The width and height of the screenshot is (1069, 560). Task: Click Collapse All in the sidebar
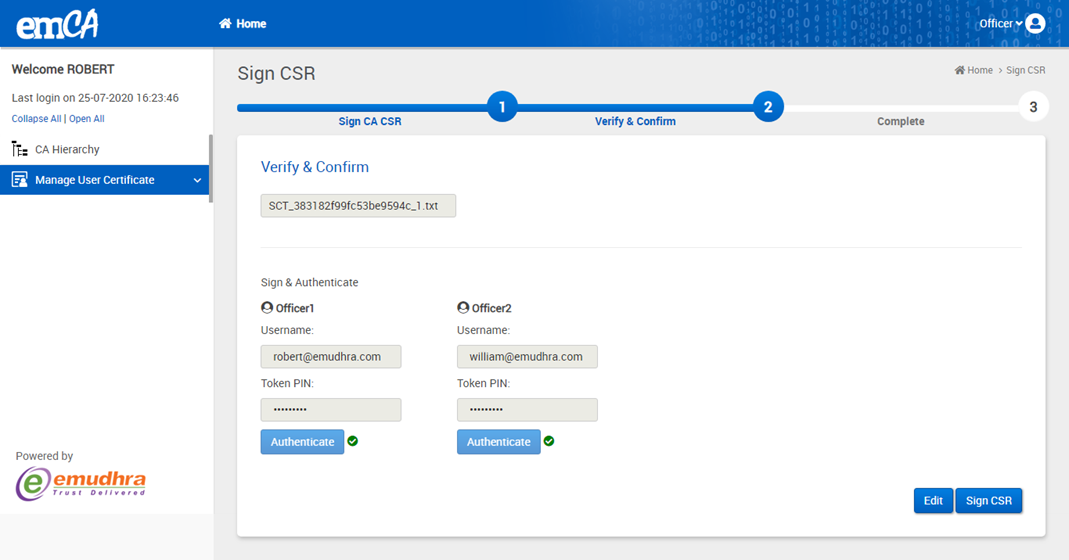click(x=36, y=119)
